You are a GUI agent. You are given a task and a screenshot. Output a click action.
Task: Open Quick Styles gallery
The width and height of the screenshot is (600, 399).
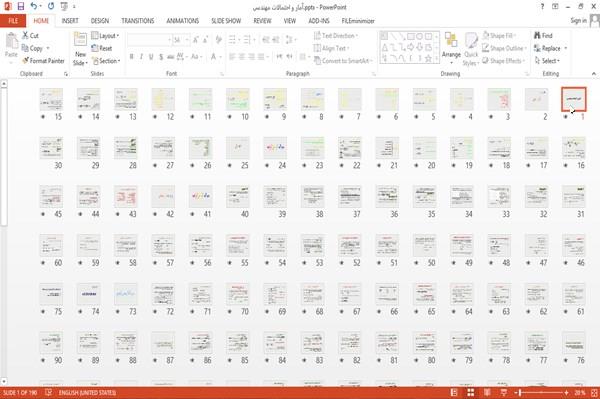[x=471, y=49]
